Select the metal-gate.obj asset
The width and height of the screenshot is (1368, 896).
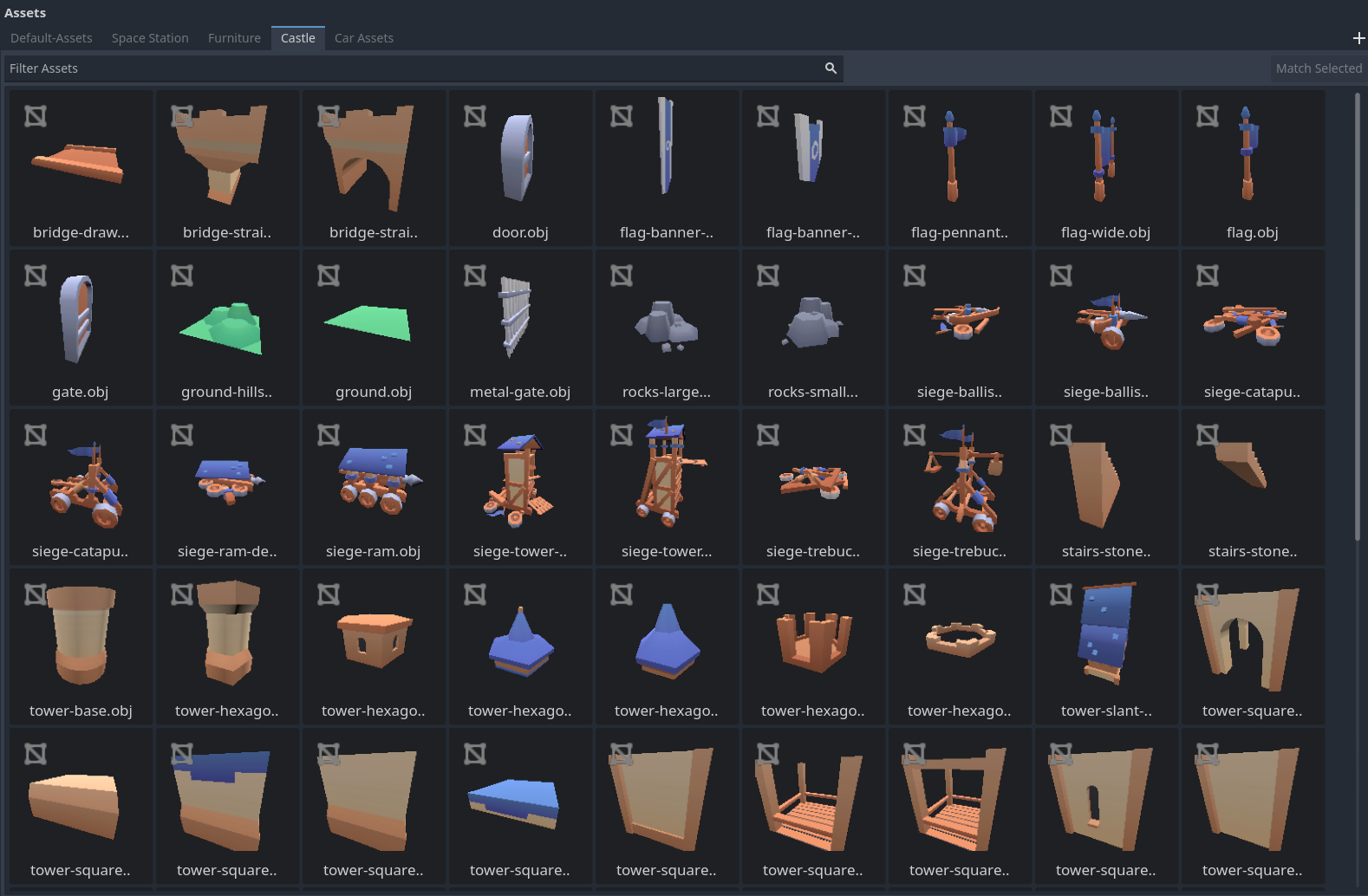click(x=520, y=328)
